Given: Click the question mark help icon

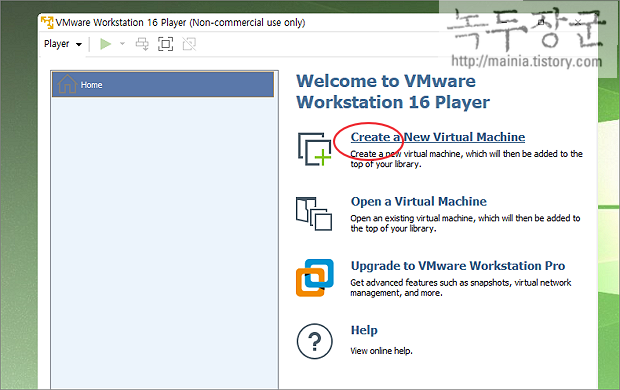Looking at the screenshot, I should [315, 341].
